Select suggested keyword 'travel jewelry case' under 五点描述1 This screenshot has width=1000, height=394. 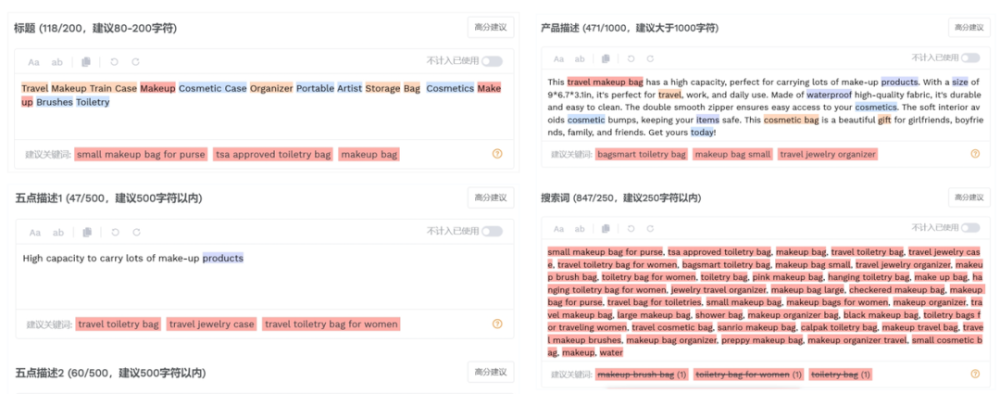212,325
